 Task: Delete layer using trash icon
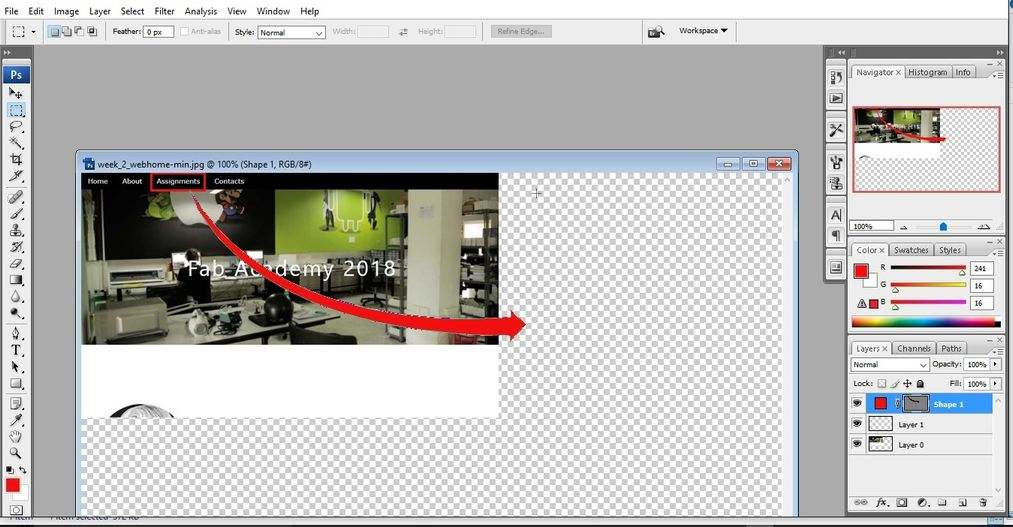(x=983, y=502)
